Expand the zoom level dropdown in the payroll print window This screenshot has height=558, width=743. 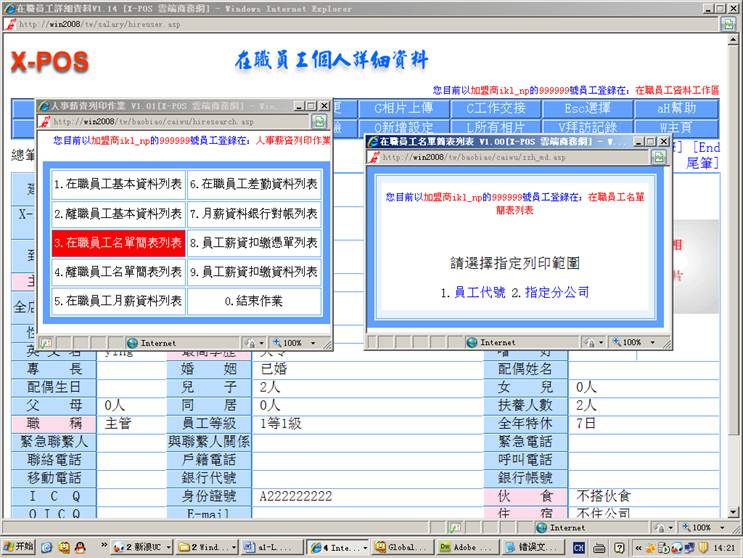(292, 342)
